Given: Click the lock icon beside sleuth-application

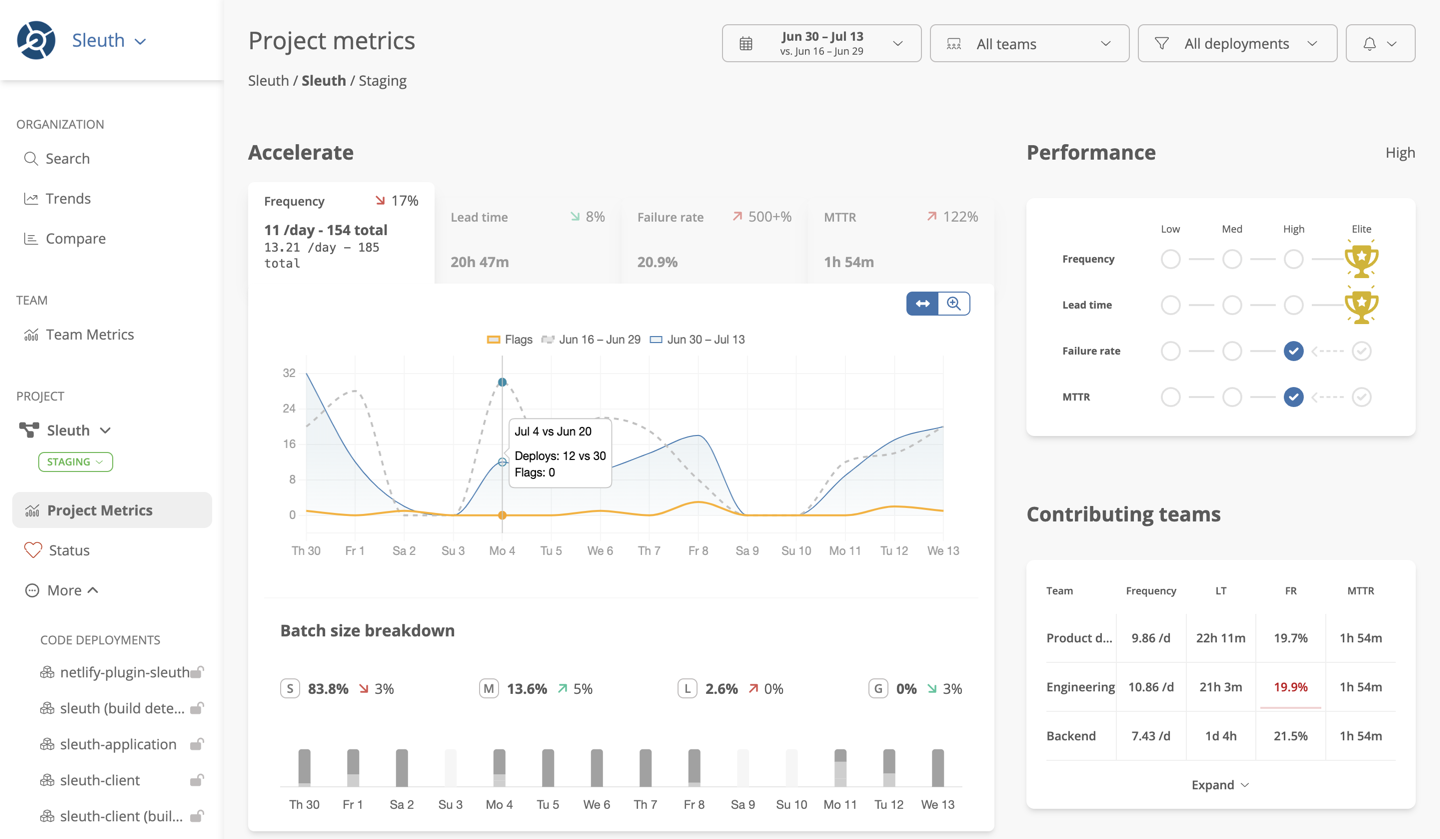Looking at the screenshot, I should 198,744.
